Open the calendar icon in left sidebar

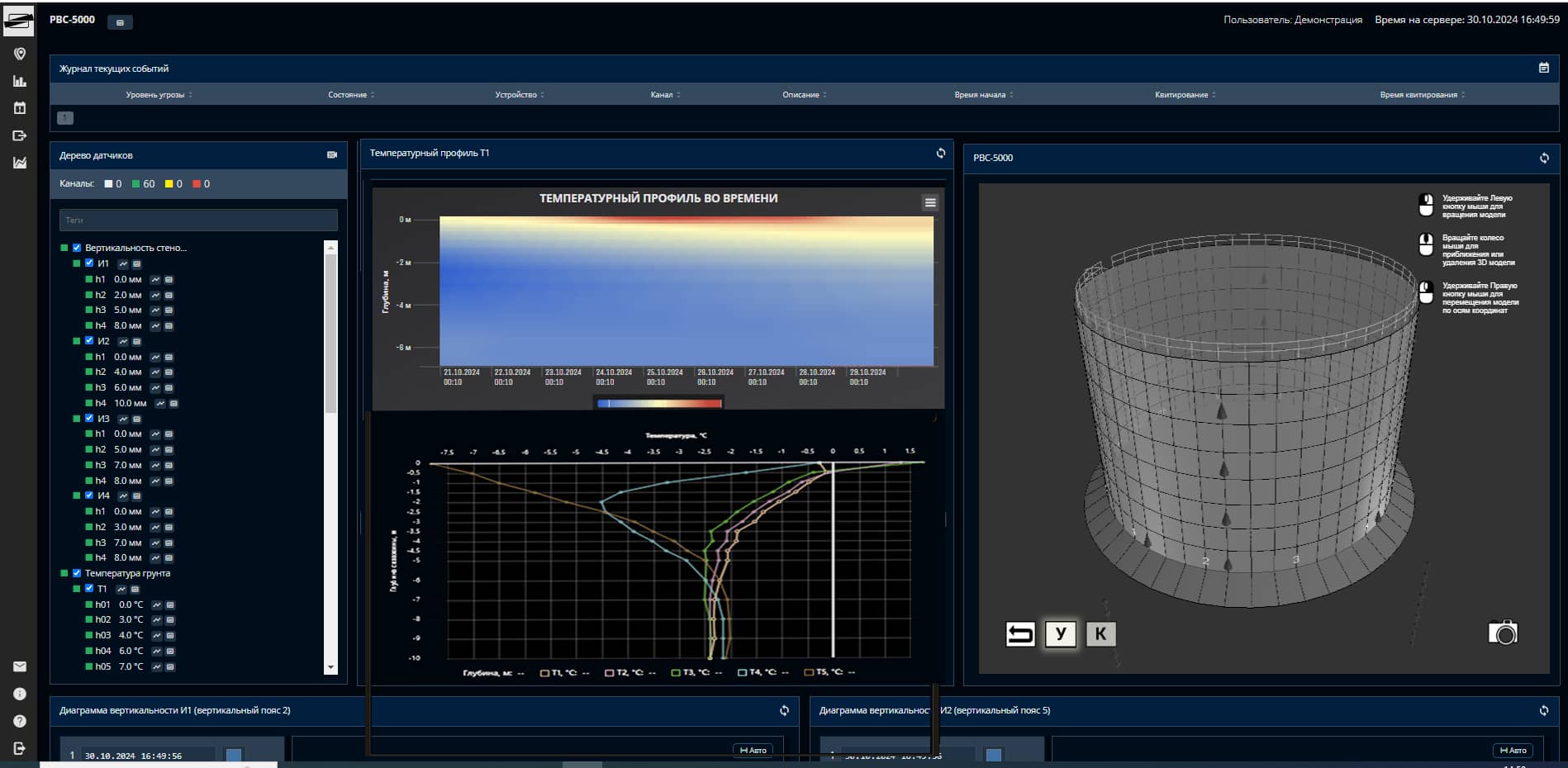click(x=20, y=108)
